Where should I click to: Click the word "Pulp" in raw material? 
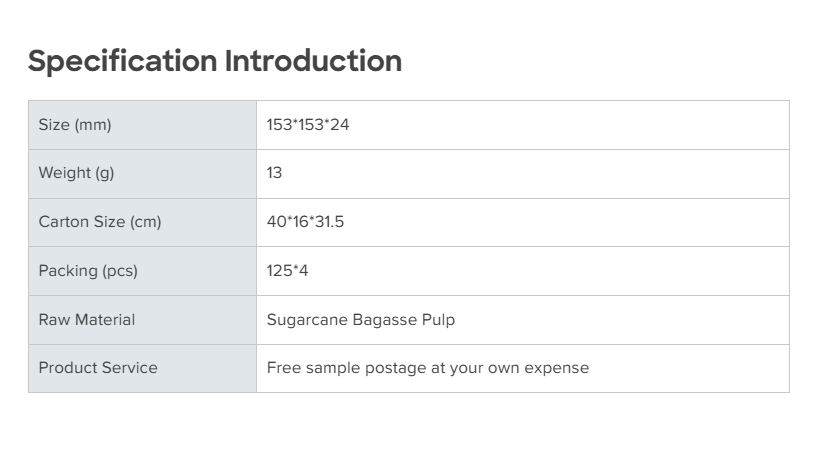[x=439, y=320]
